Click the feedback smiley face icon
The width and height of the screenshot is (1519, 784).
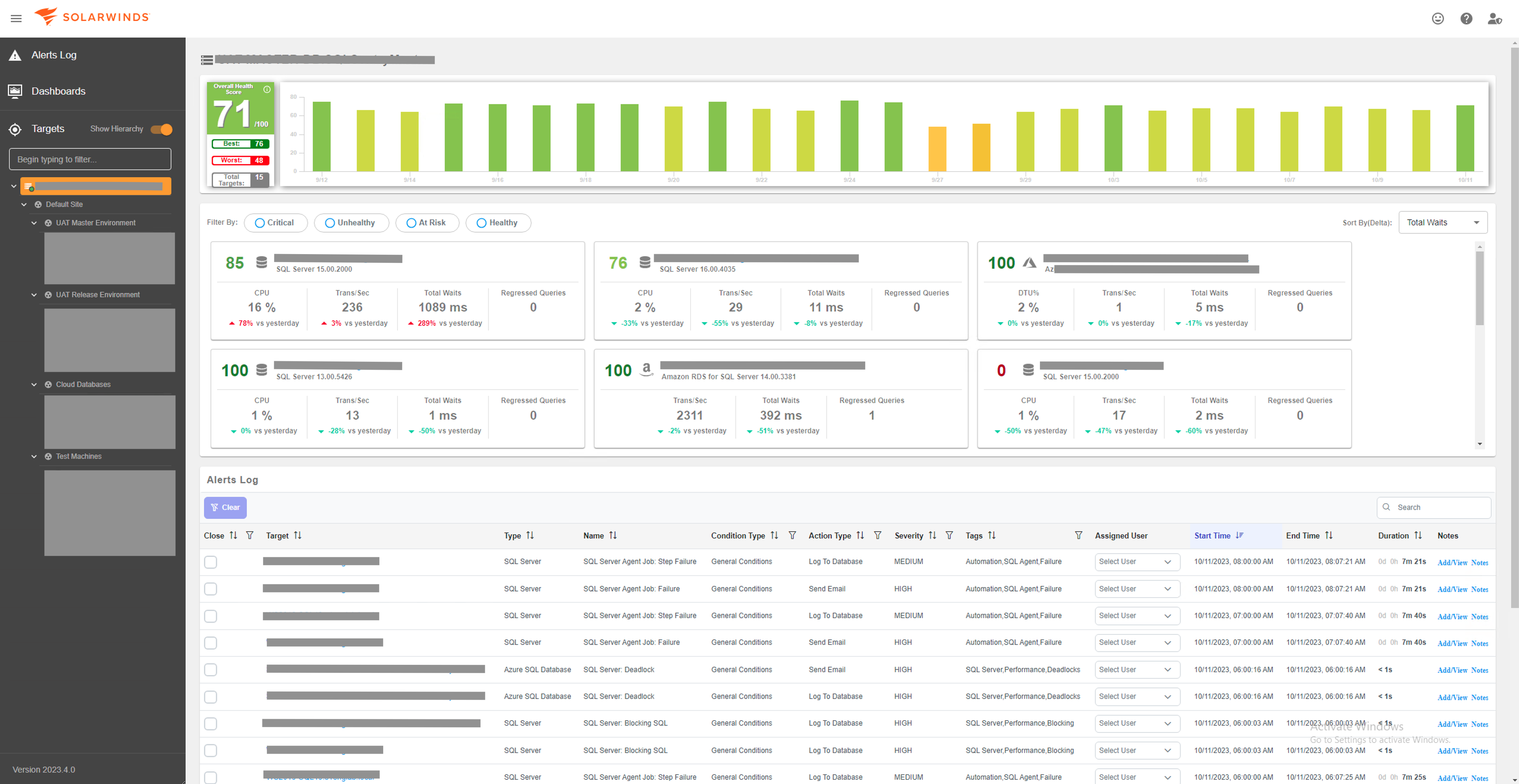coord(1438,18)
